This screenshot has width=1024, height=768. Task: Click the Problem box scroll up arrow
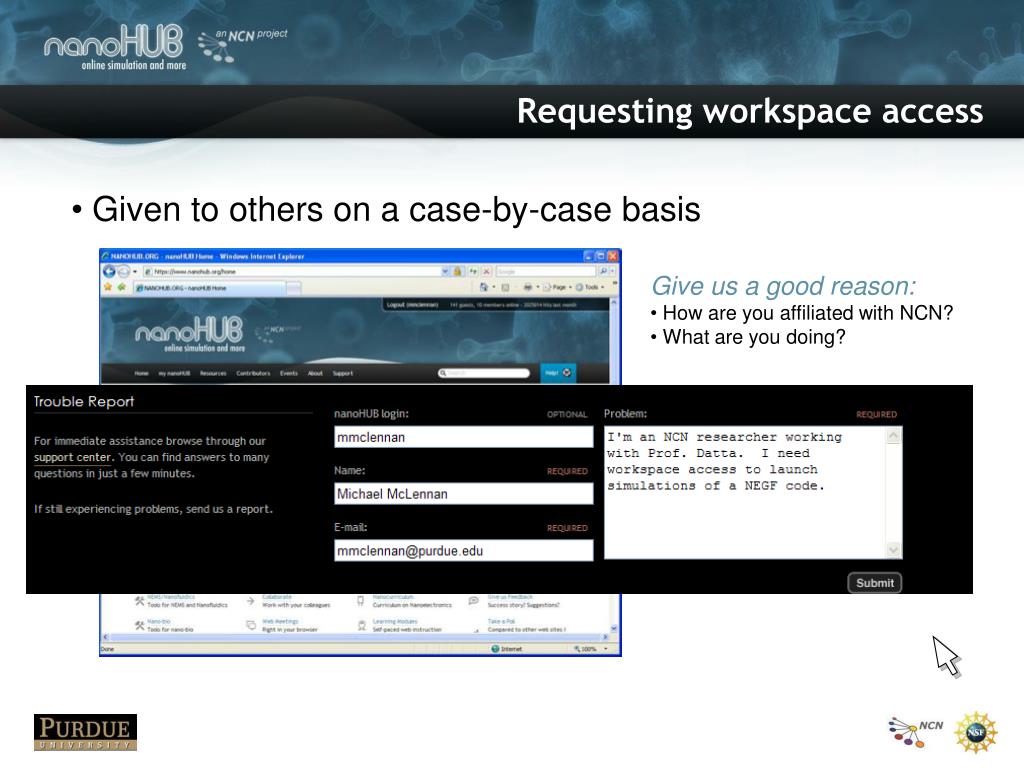tap(894, 435)
